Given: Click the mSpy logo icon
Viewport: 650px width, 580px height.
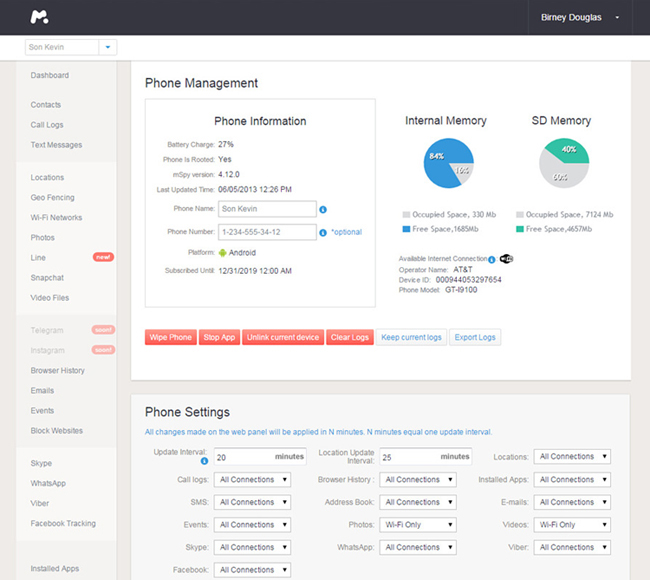Looking at the screenshot, I should point(40,17).
